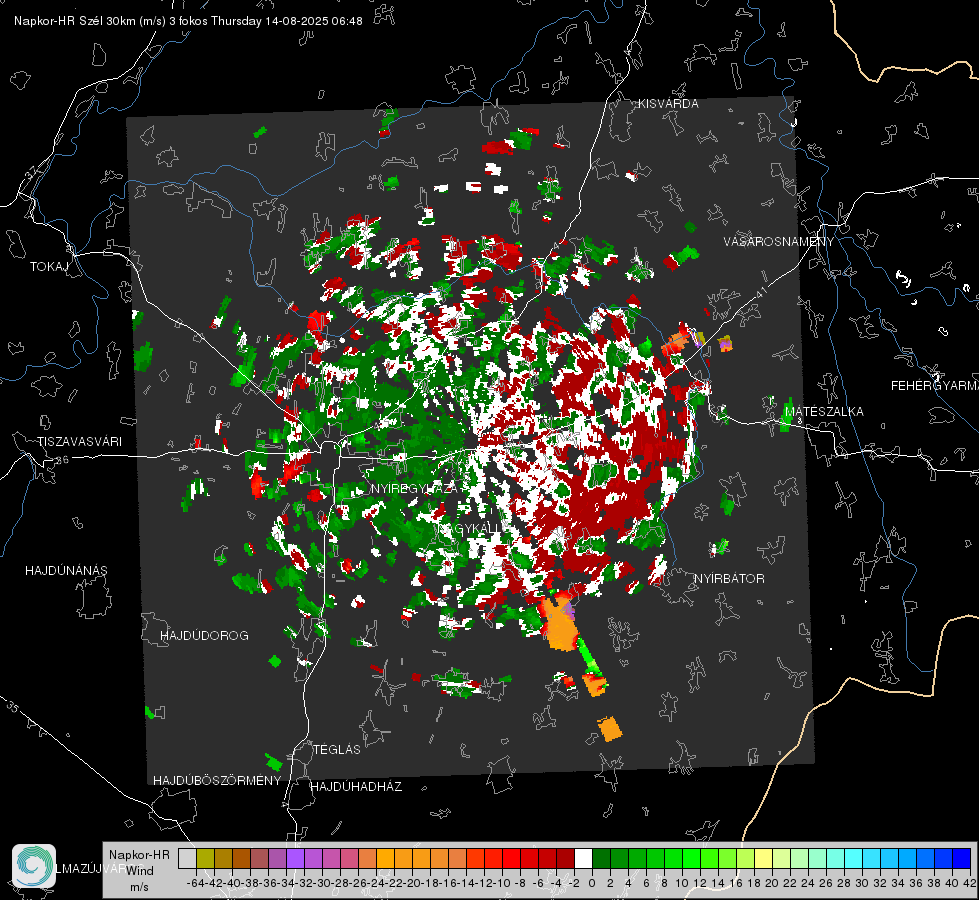
Task: Click the 'm/s' unit label in legend
Action: coord(139,887)
